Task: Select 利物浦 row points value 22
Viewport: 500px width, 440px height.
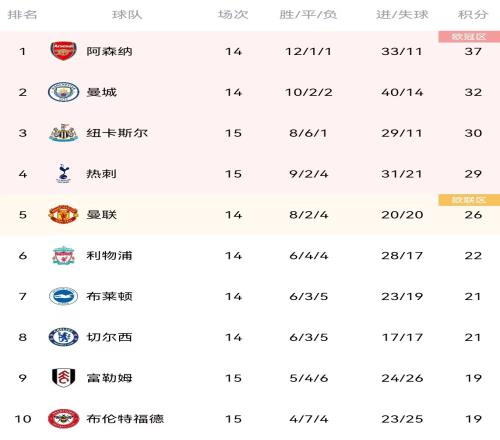Action: [x=473, y=256]
